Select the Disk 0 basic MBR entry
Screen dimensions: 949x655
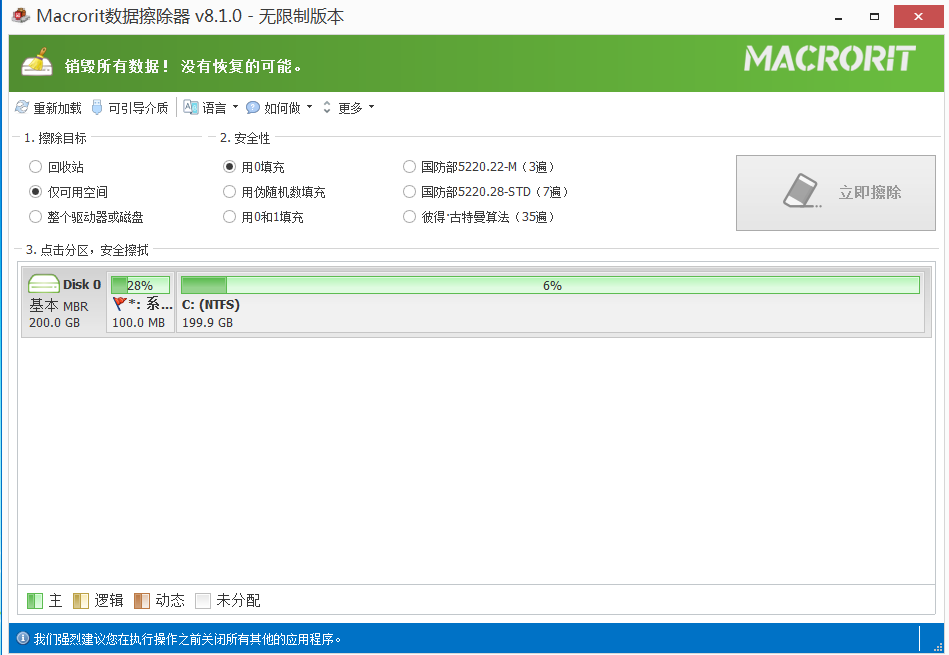pyautogui.click(x=64, y=301)
